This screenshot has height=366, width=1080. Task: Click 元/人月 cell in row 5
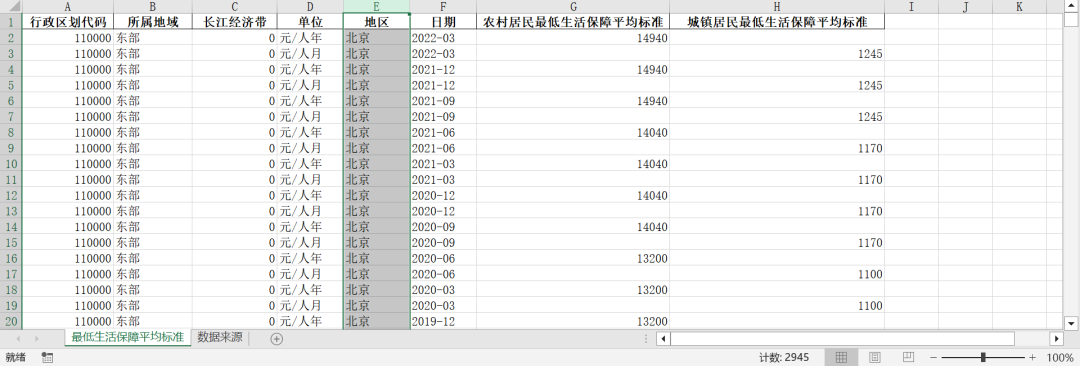coord(310,85)
